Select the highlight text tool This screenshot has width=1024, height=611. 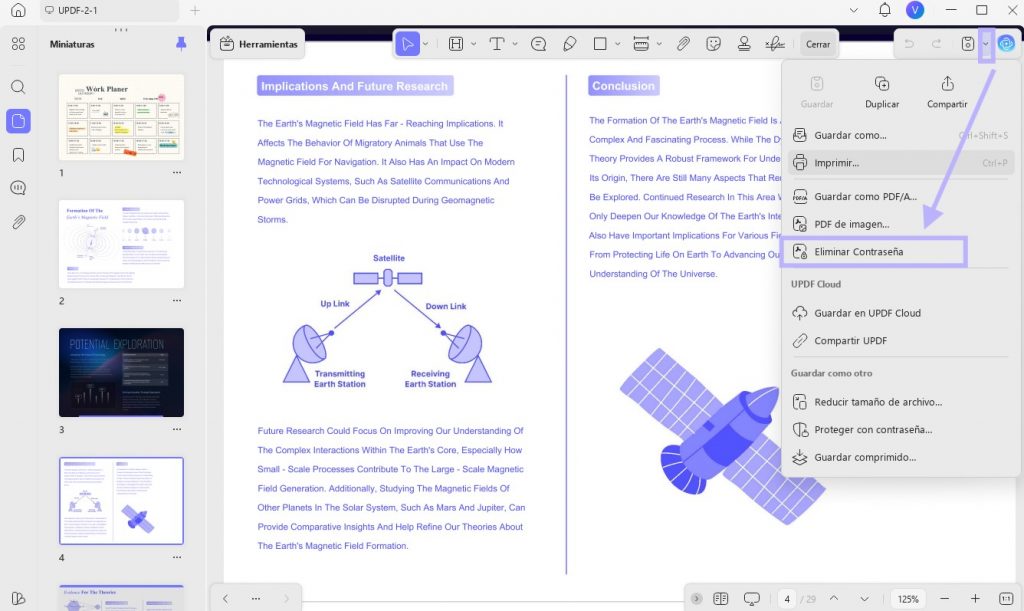tap(456, 44)
